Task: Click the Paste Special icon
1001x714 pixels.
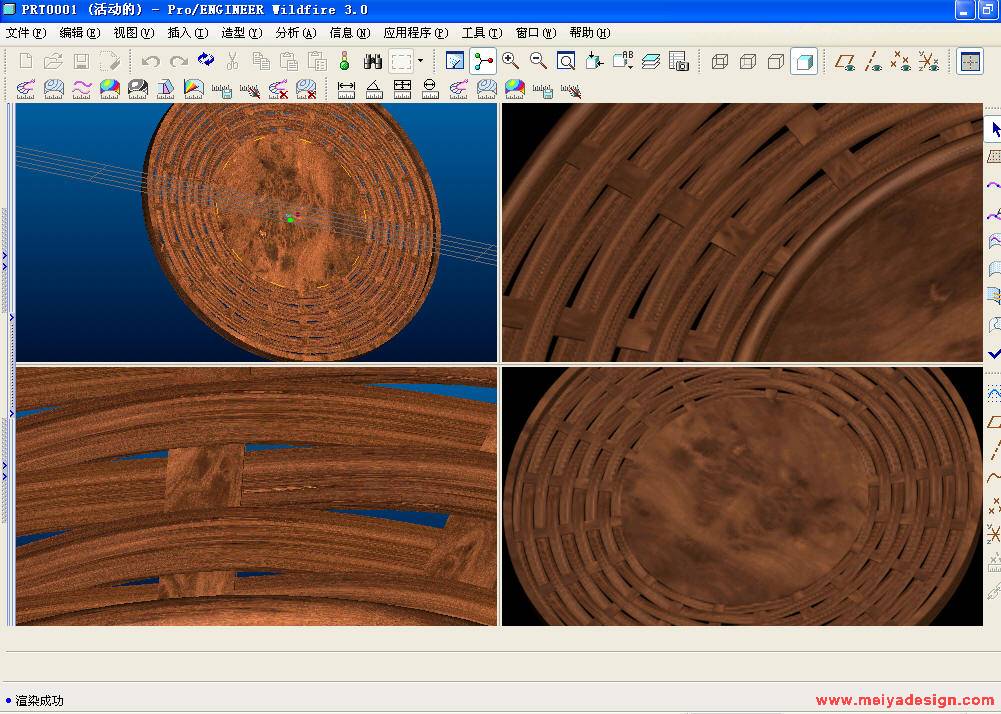Action: pos(317,61)
